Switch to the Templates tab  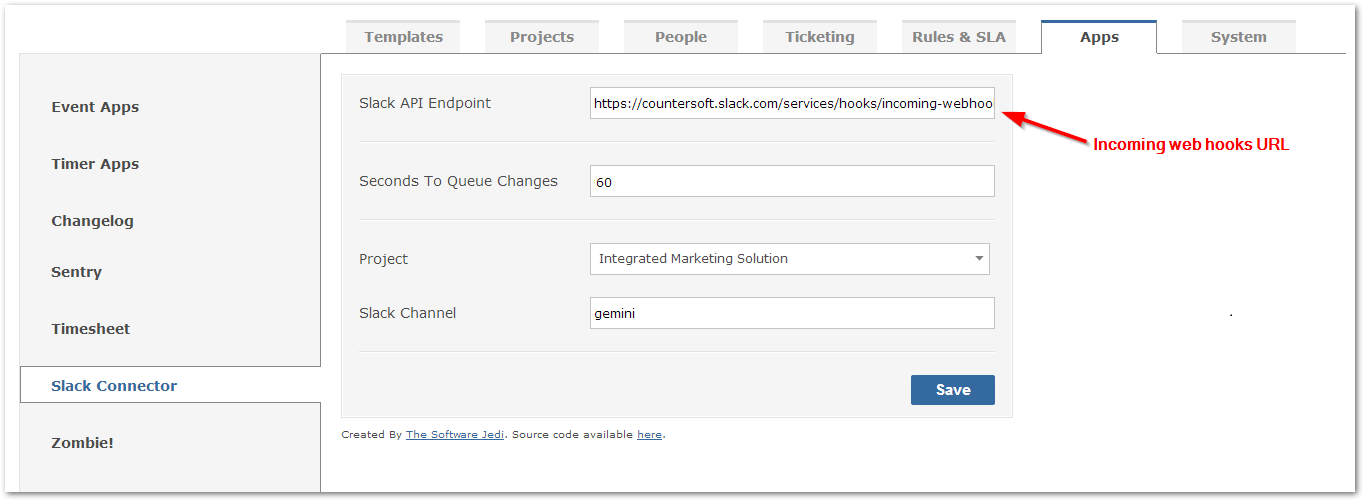pos(403,37)
